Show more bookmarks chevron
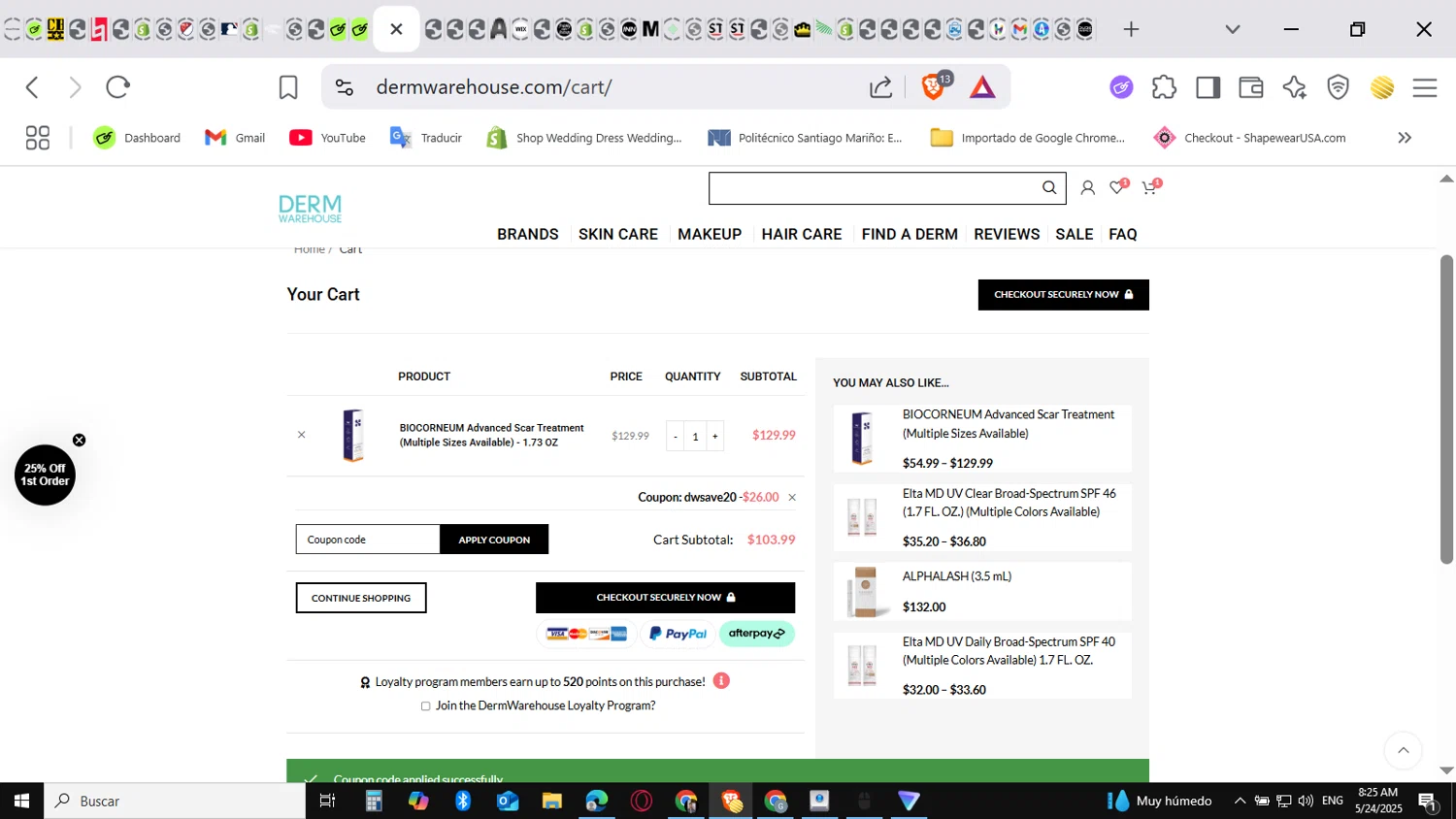 click(x=1404, y=138)
